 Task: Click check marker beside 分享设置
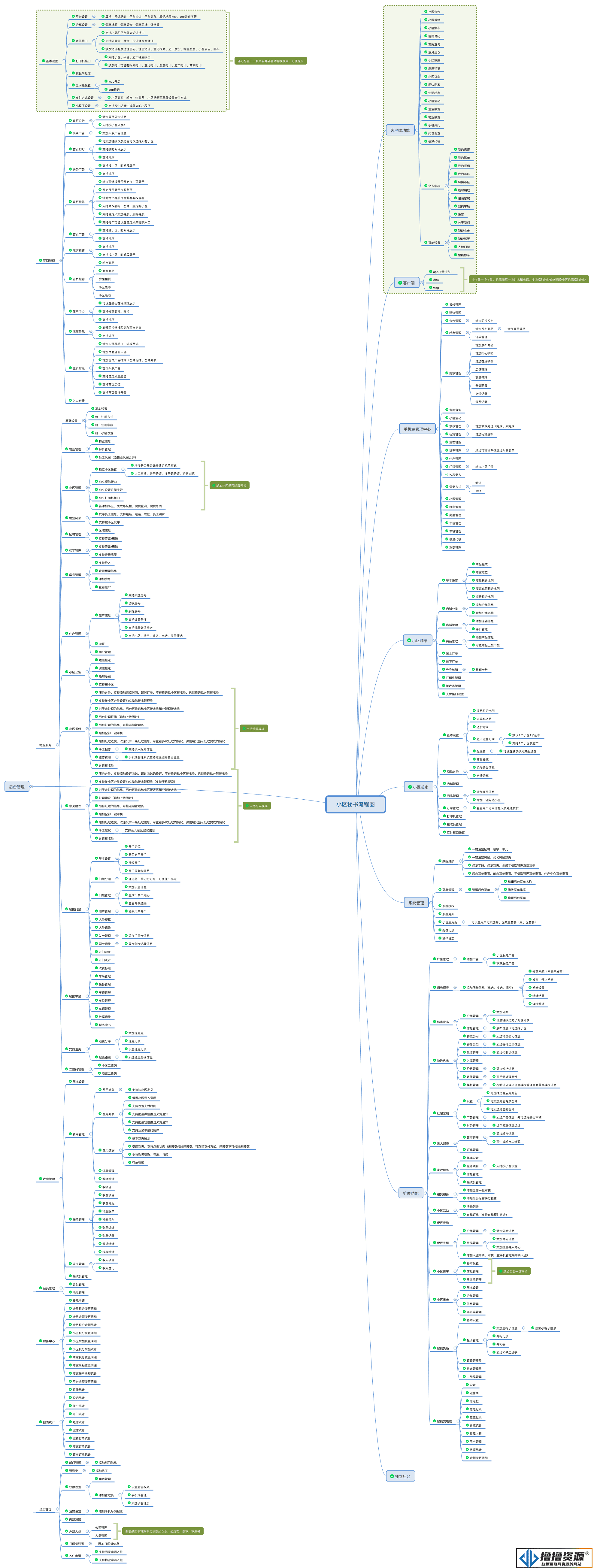(73, 24)
